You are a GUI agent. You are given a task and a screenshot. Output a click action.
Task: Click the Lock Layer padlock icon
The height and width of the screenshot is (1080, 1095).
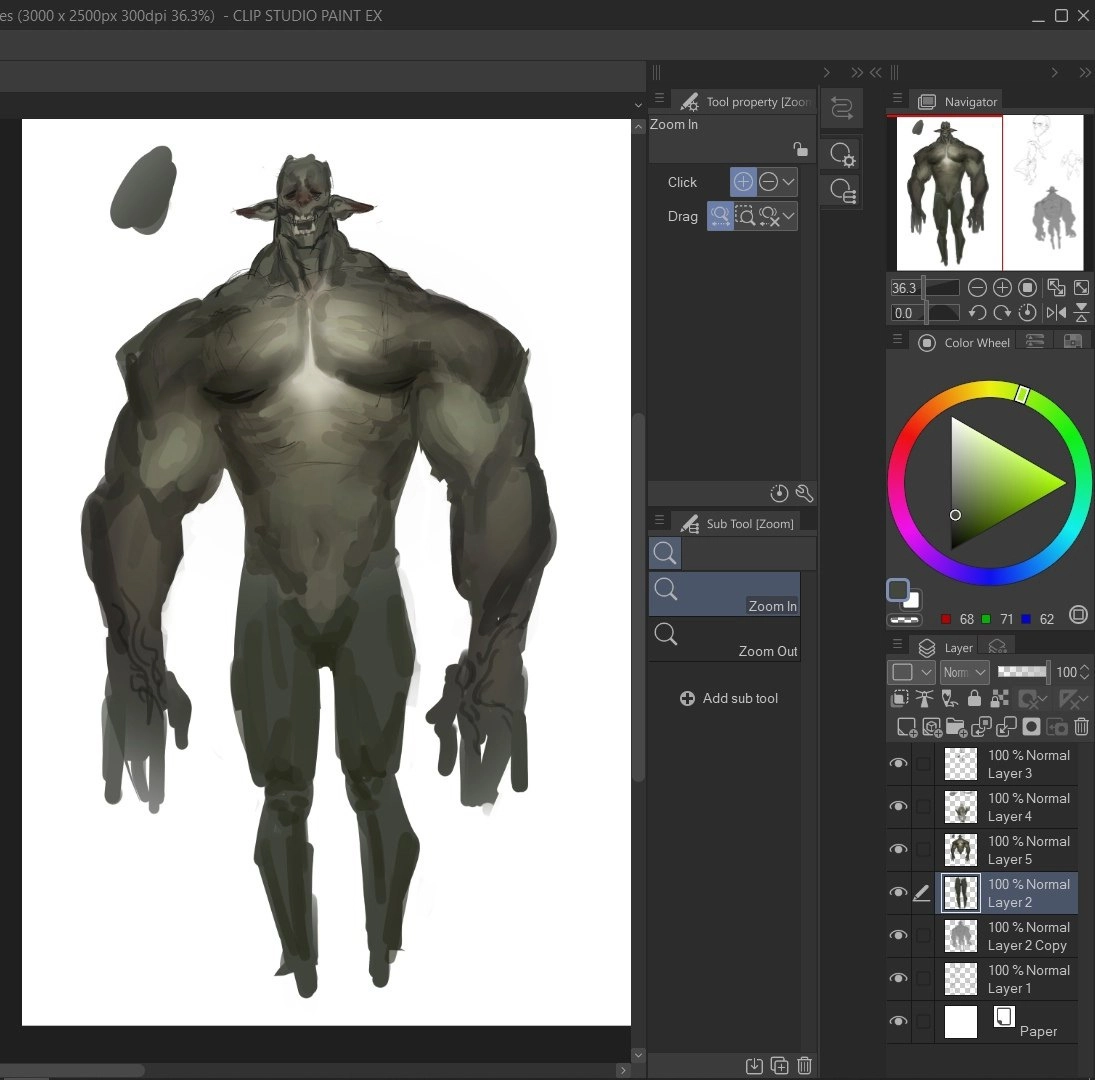[974, 700]
